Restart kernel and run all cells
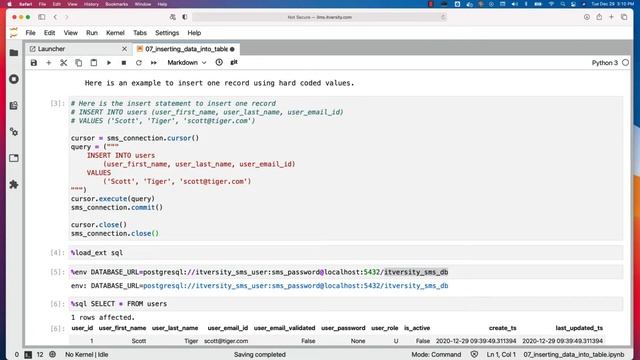This screenshot has width=640, height=360. pyautogui.click(x=153, y=63)
